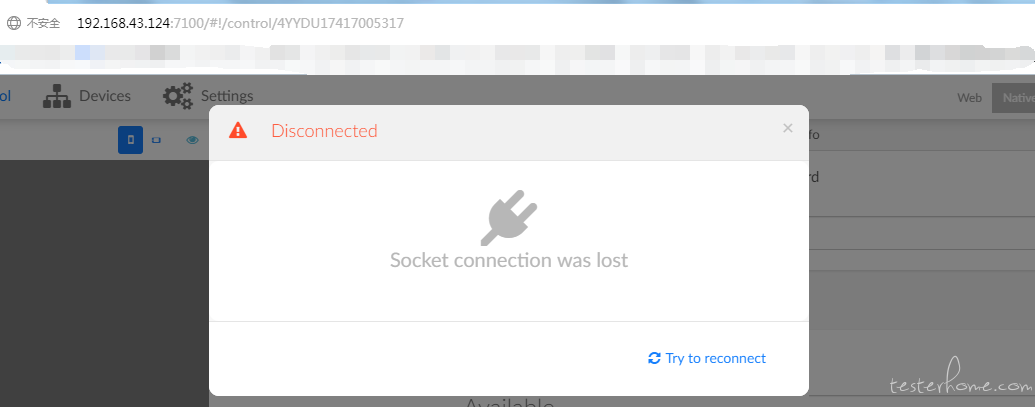Click the Socket connection was lost message
This screenshot has height=407, width=1035.
point(509,260)
